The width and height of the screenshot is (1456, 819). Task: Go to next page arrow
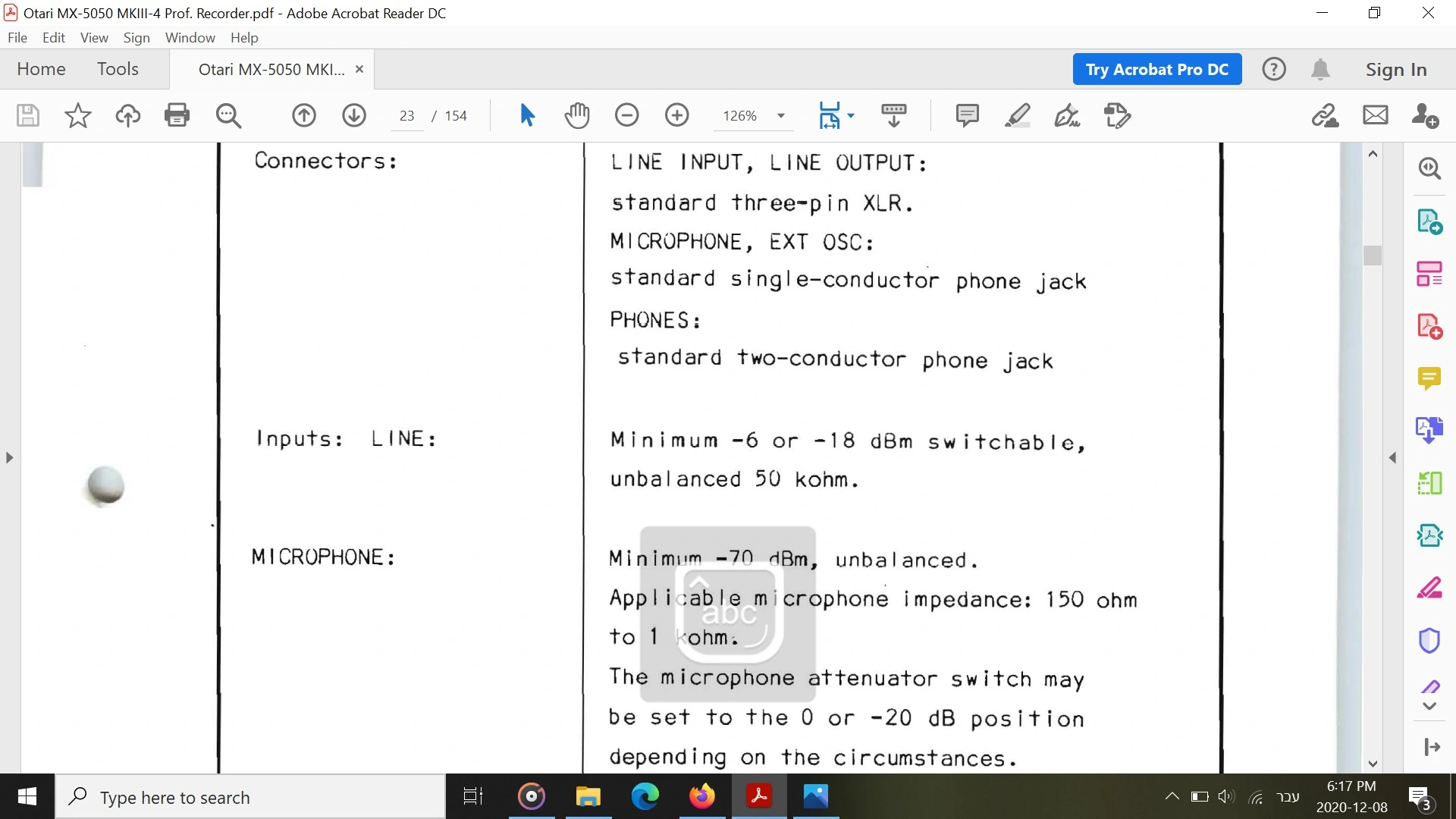tap(354, 115)
